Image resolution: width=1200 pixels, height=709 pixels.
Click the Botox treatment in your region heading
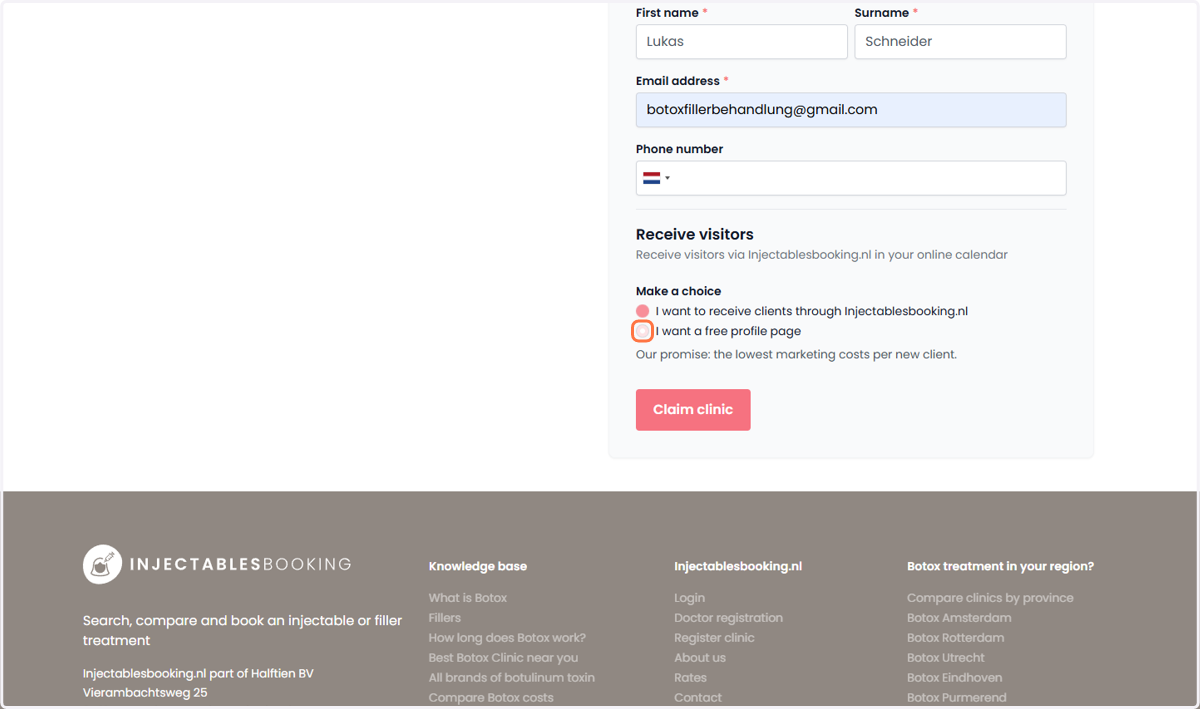click(1000, 566)
